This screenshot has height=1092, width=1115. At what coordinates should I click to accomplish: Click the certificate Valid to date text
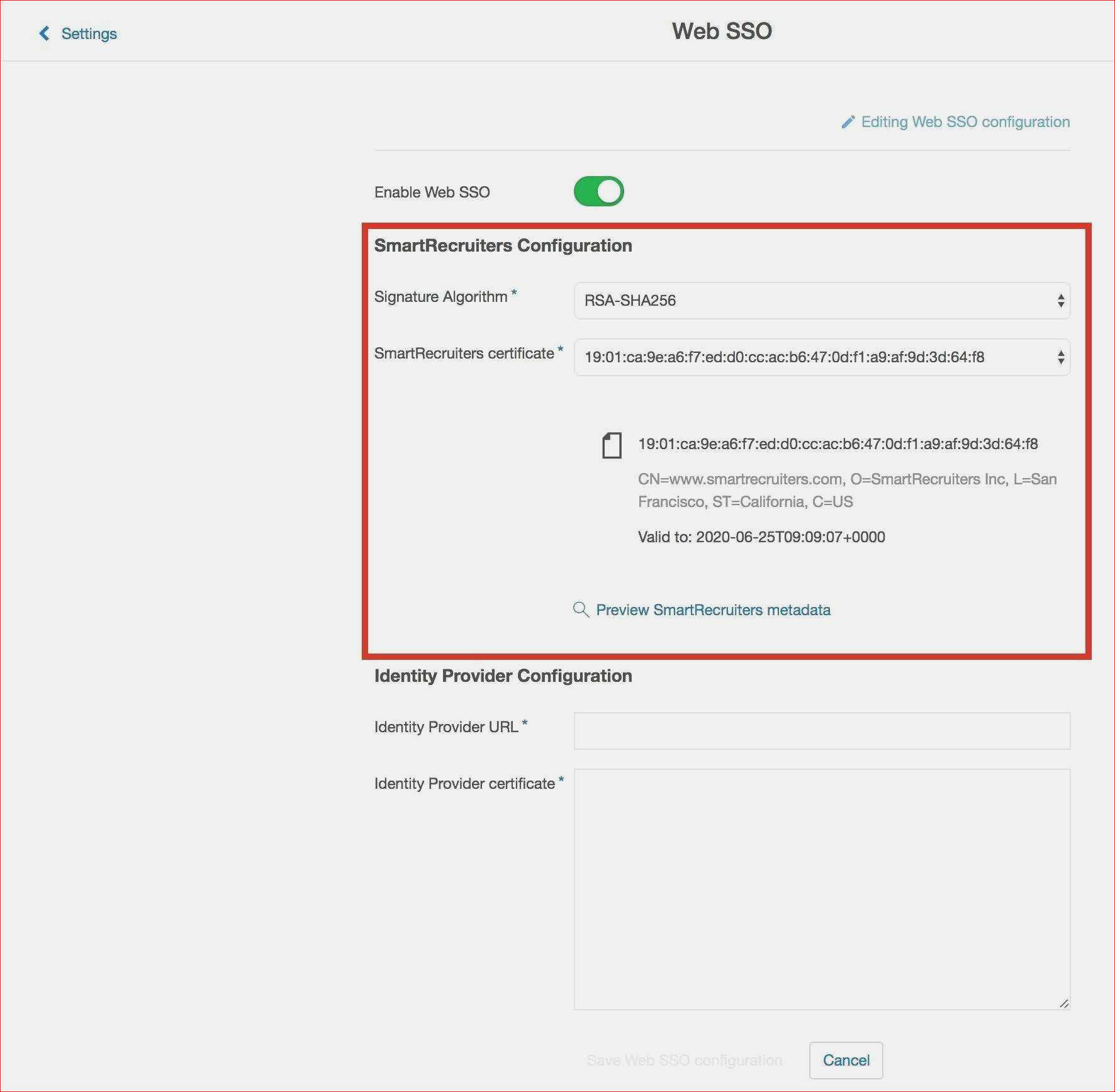point(761,537)
